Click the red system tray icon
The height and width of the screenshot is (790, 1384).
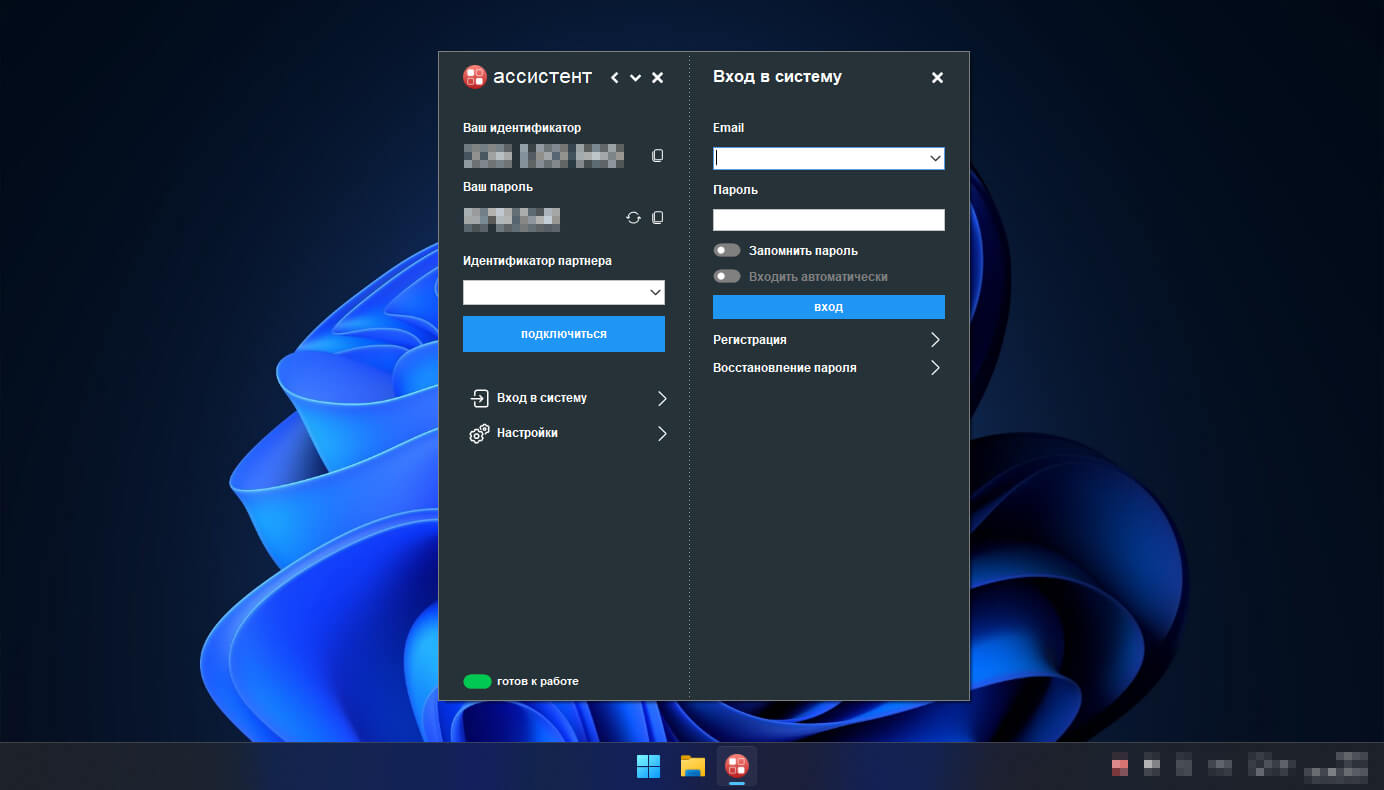(x=1120, y=765)
